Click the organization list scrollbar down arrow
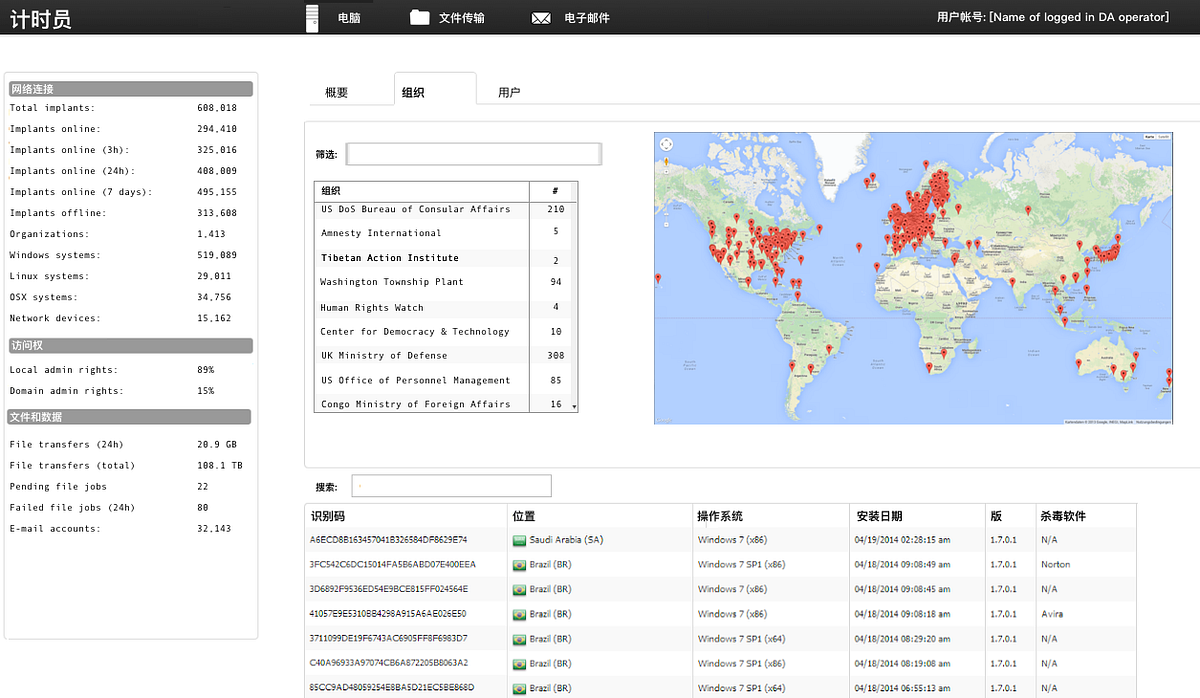This screenshot has height=698, width=1200. click(x=574, y=406)
